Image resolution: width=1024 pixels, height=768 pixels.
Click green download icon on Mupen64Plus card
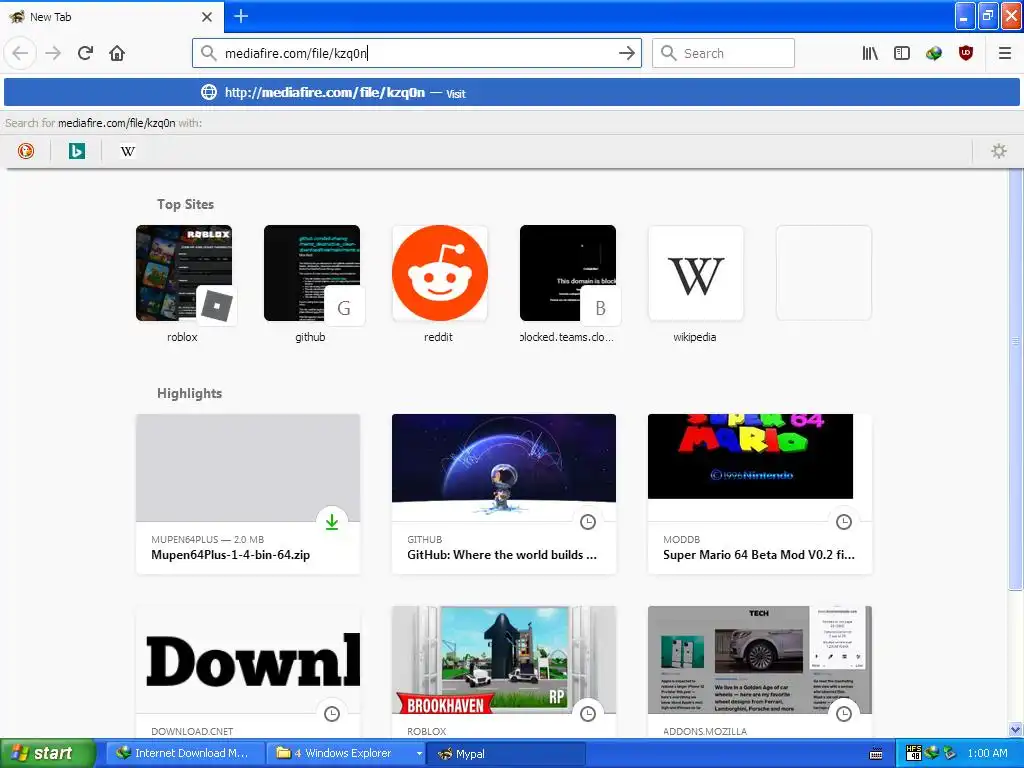coord(332,522)
